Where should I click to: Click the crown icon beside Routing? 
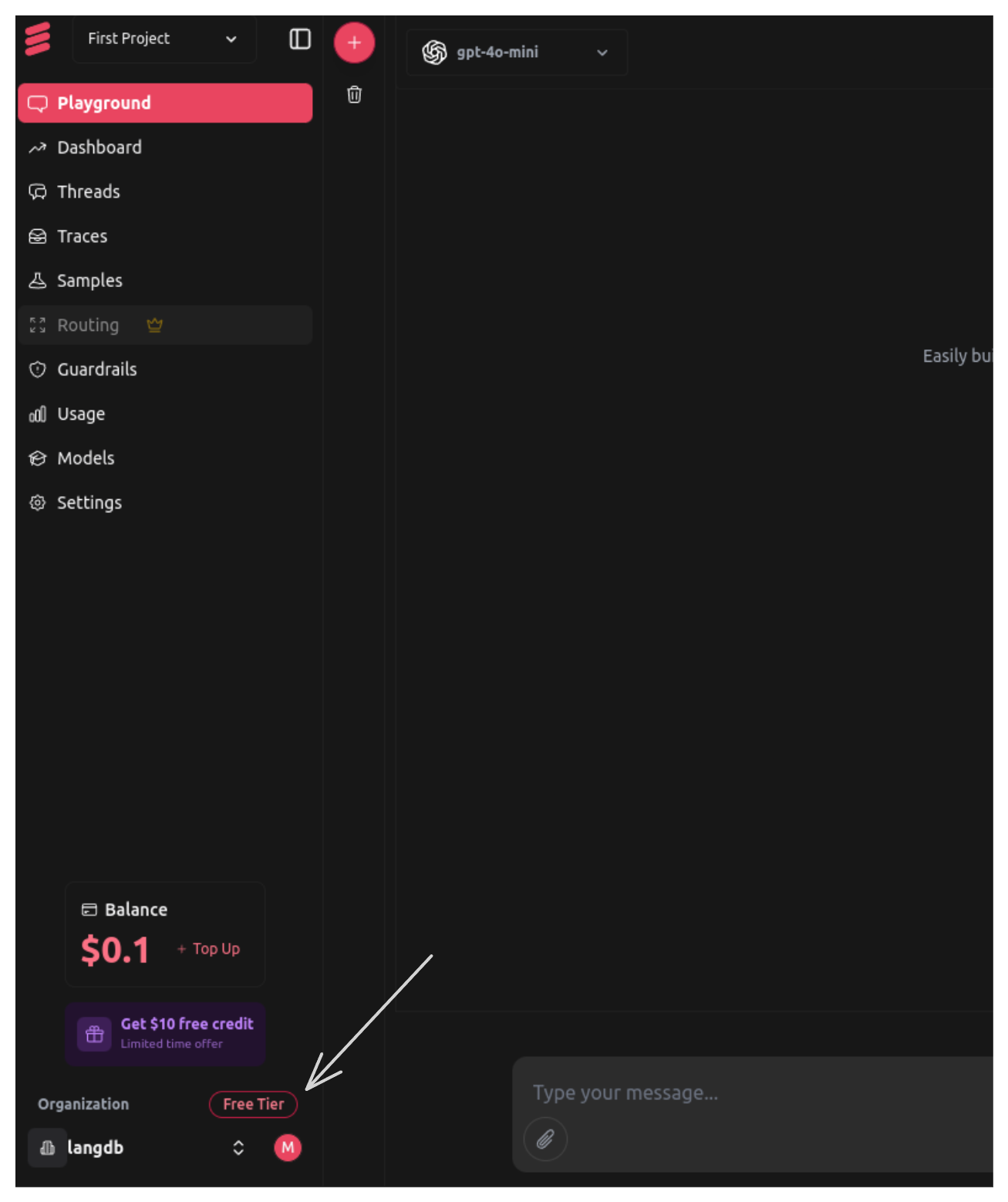(154, 325)
